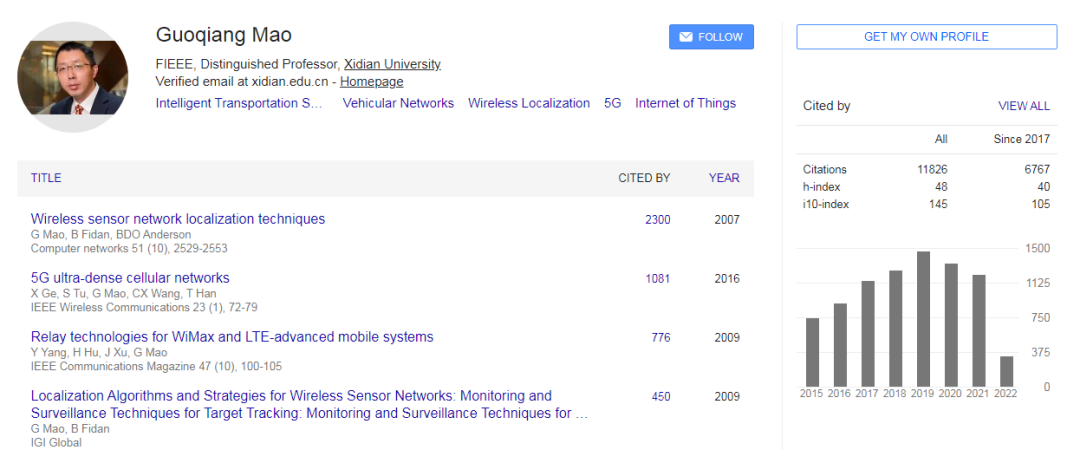1080x450 pixels.
Task: View the 2300 citations count
Action: [x=657, y=220]
